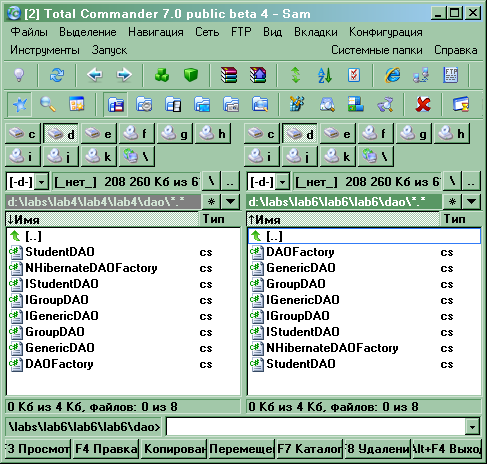Sort with the A-Z arrow icon
Viewport: 487px width, 464px height.
(x=325, y=75)
